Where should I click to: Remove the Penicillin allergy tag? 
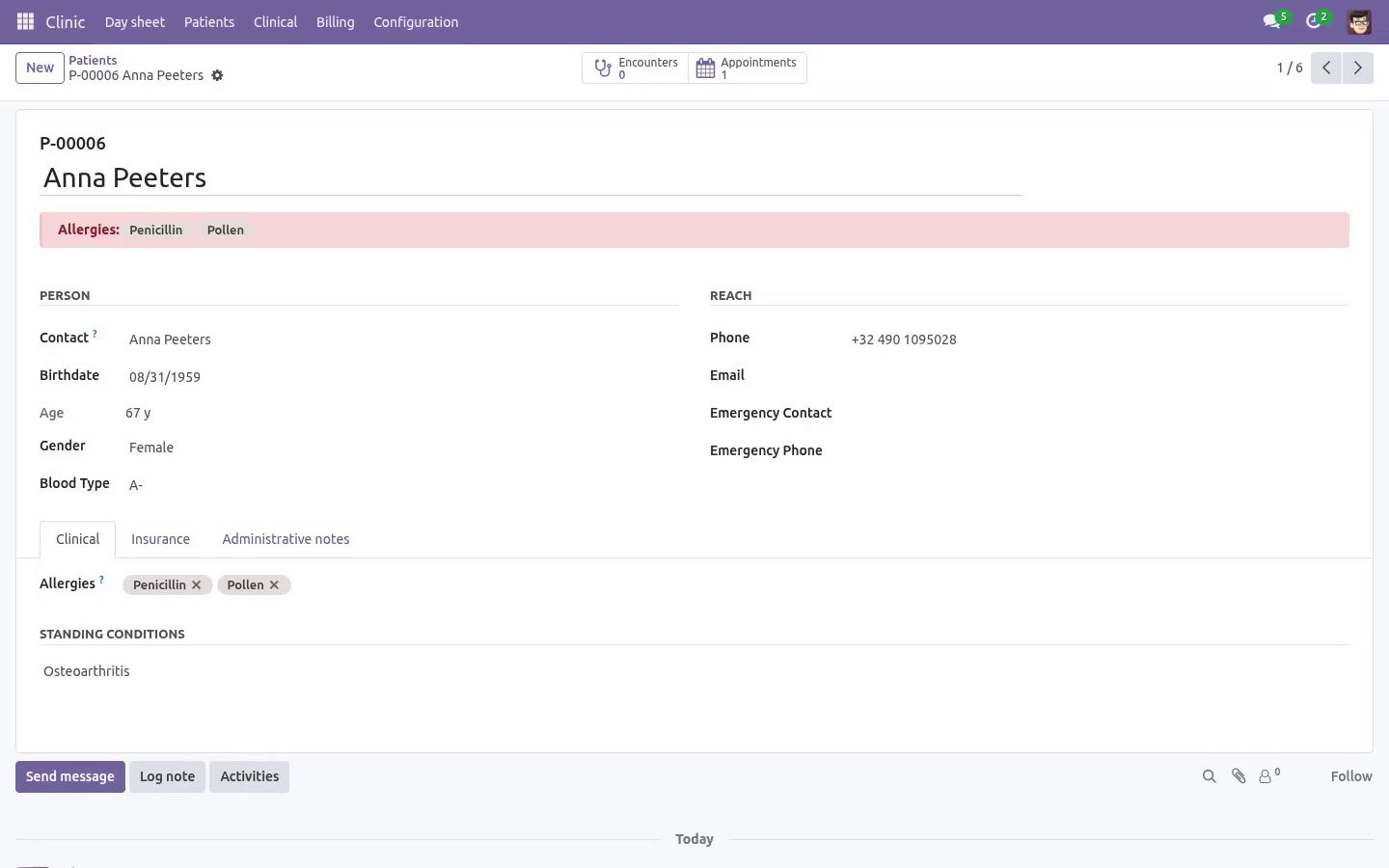click(196, 584)
